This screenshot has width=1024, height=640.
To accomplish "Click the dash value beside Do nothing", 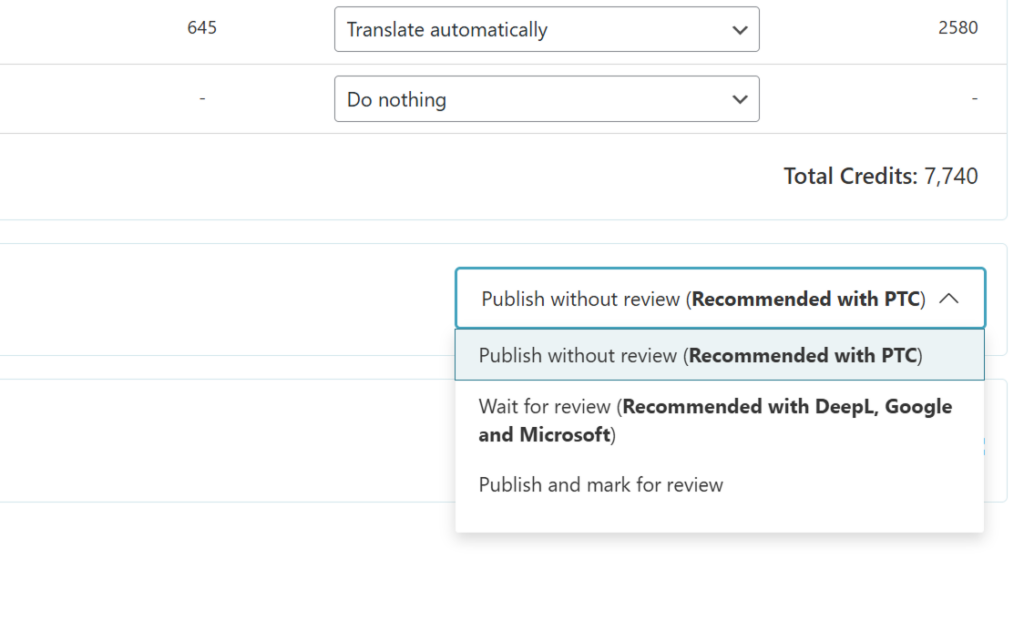I will (975, 98).
